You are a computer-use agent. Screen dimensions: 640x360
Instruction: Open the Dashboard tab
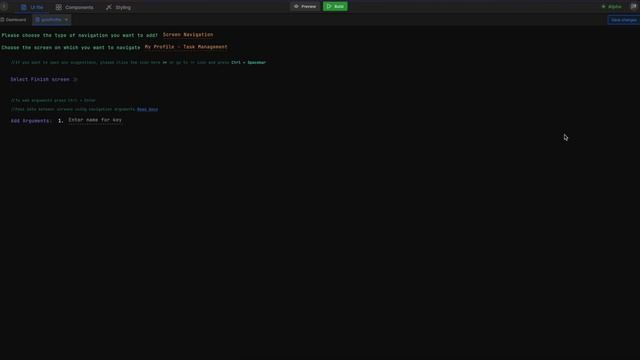click(13, 20)
